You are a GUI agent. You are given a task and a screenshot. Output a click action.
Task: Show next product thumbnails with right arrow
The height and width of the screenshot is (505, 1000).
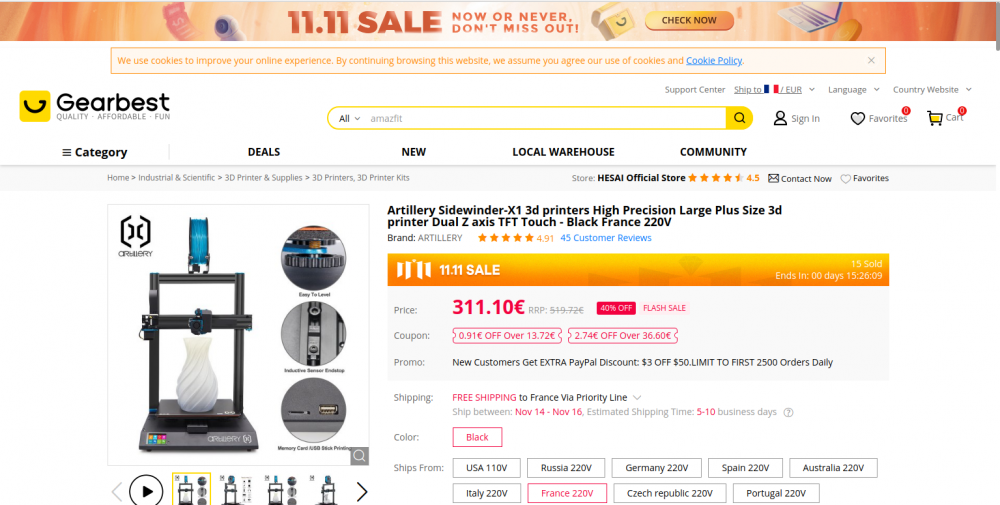[362, 492]
